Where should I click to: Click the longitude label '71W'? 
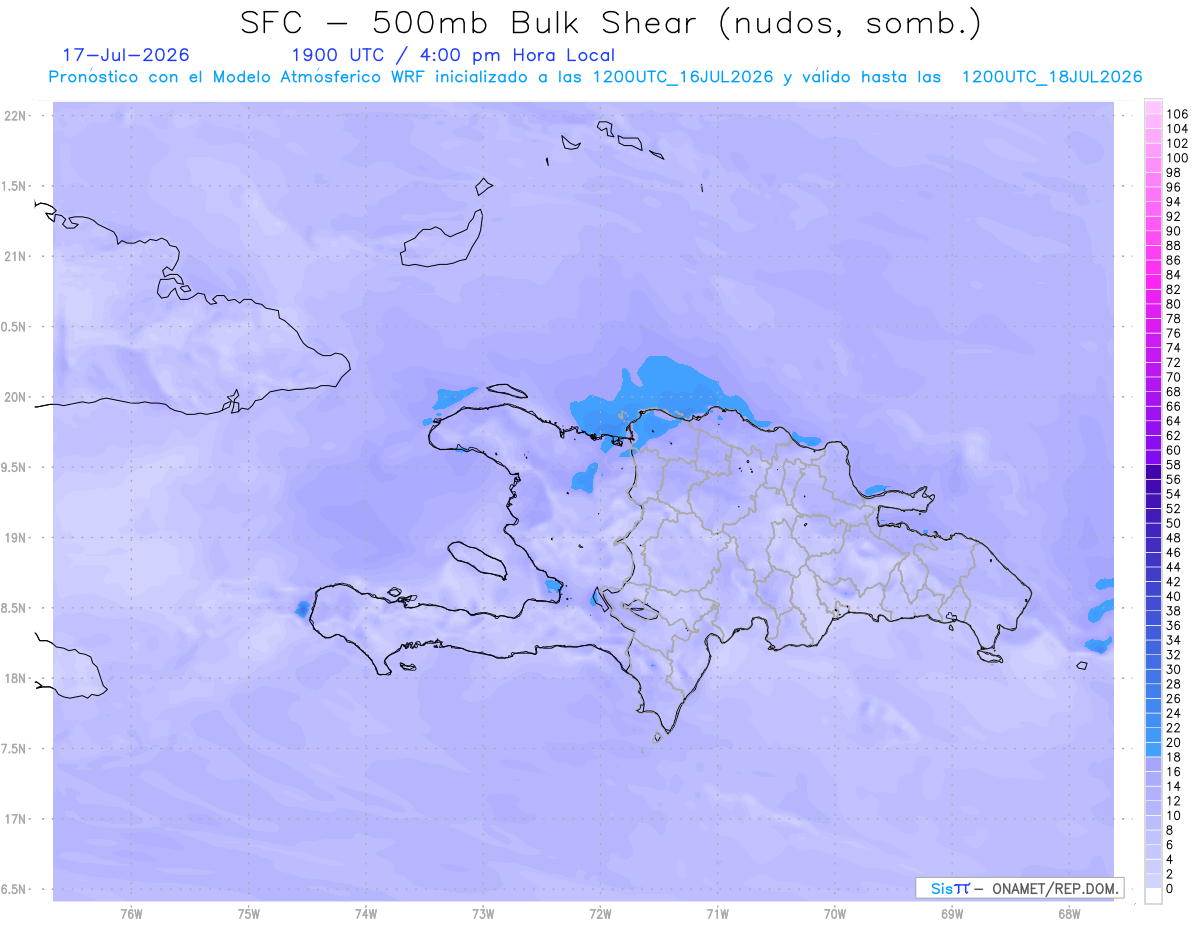[718, 913]
